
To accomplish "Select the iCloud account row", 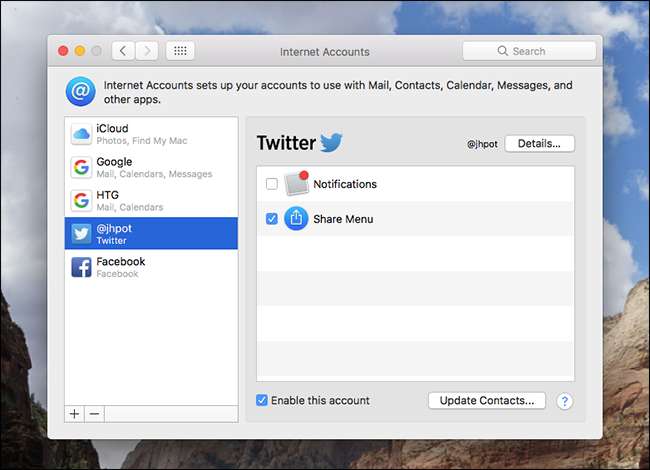I will (x=151, y=134).
